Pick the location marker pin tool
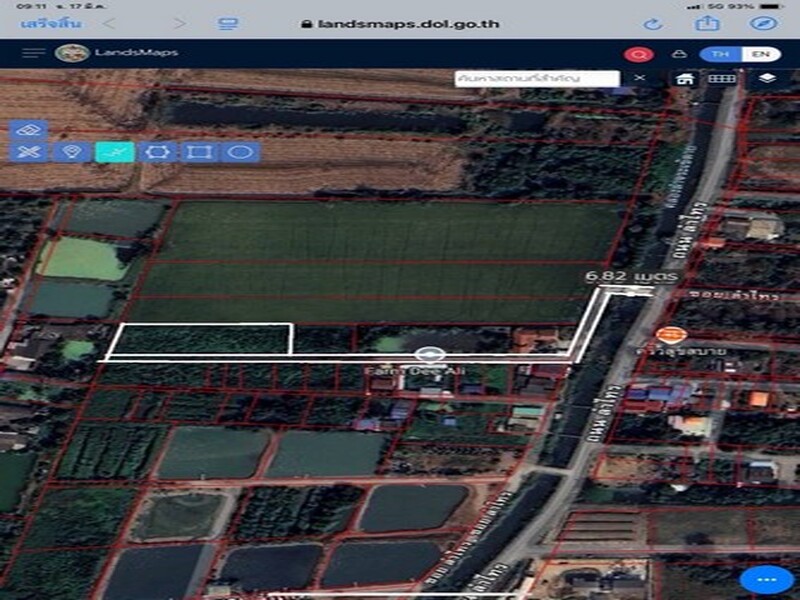This screenshot has height=600, width=800. pos(71,152)
